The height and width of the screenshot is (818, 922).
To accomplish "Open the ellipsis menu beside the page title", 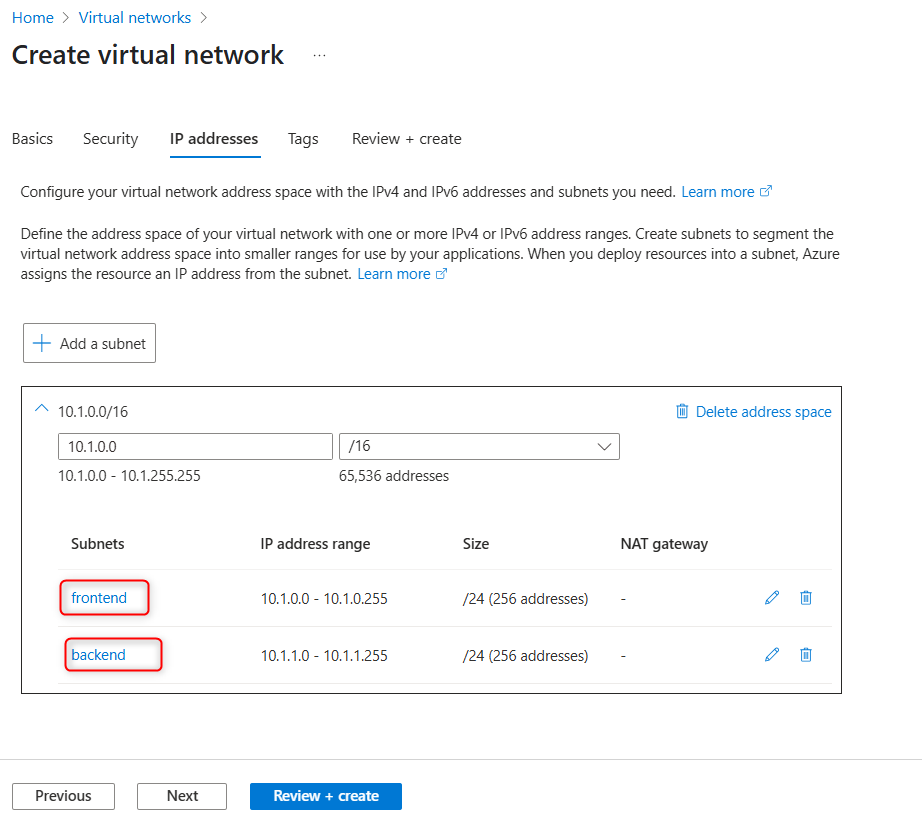I will (319, 56).
